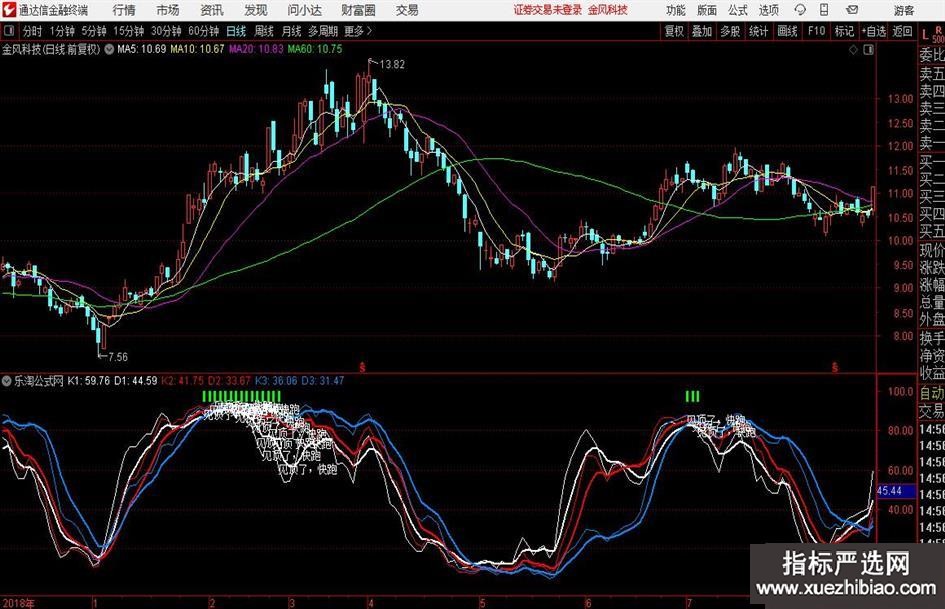The image size is (945, 609).
Task: Click the 13.82 high price label
Action: [x=392, y=65]
